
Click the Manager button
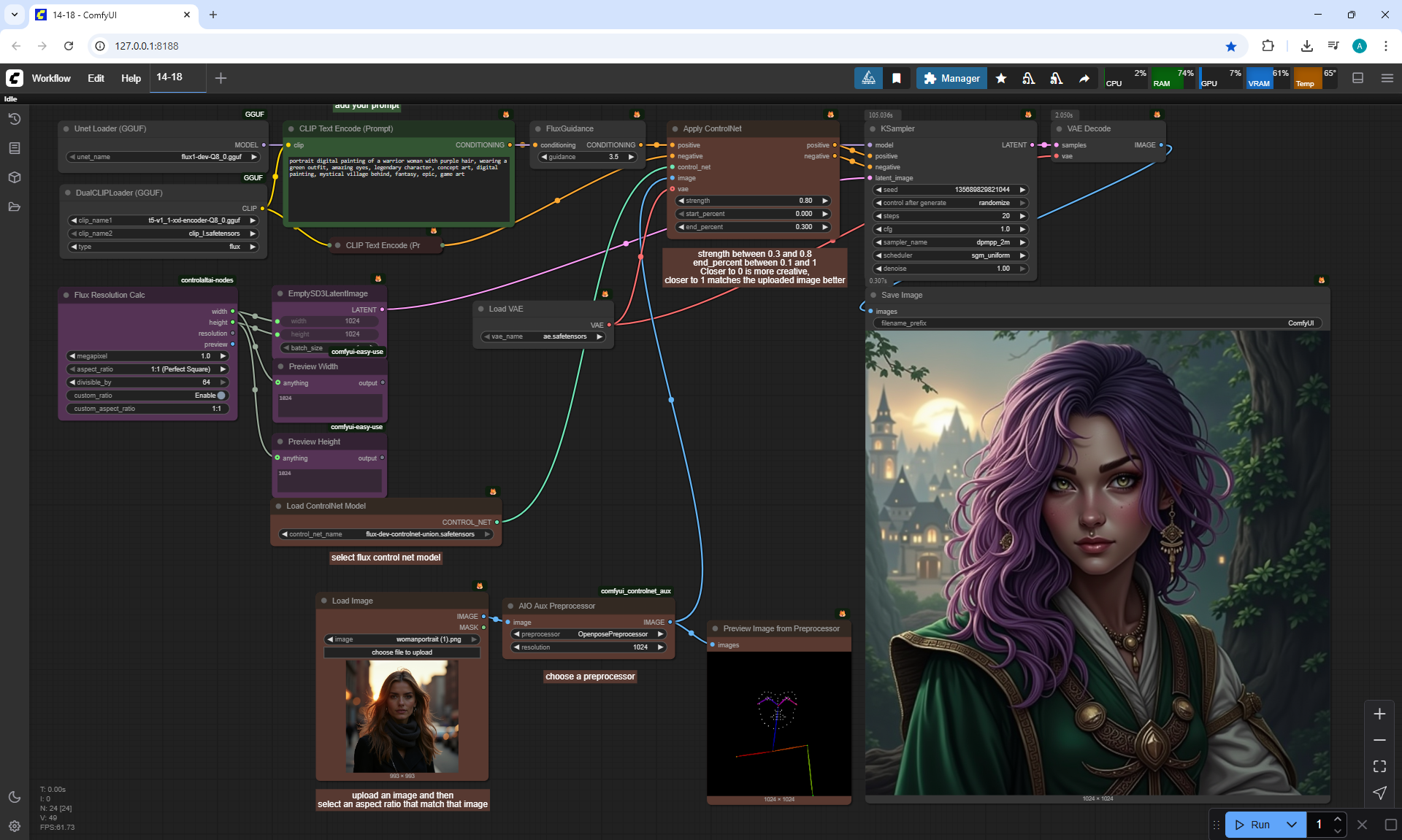[951, 78]
